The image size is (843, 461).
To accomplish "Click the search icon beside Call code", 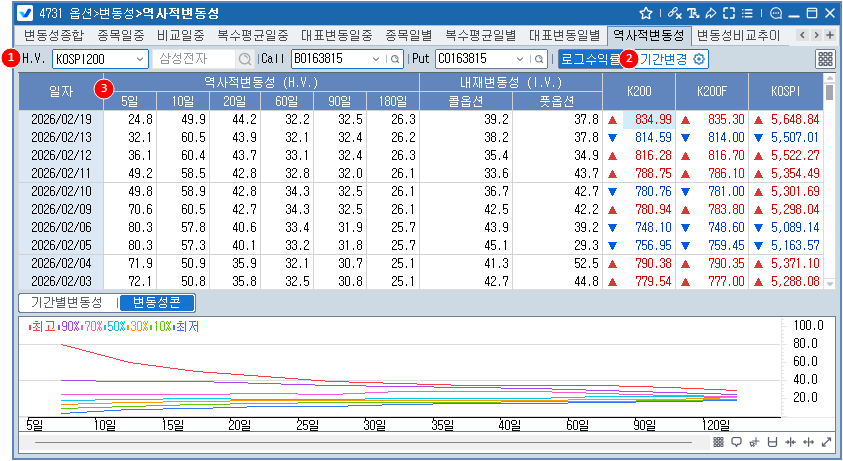I will point(396,59).
